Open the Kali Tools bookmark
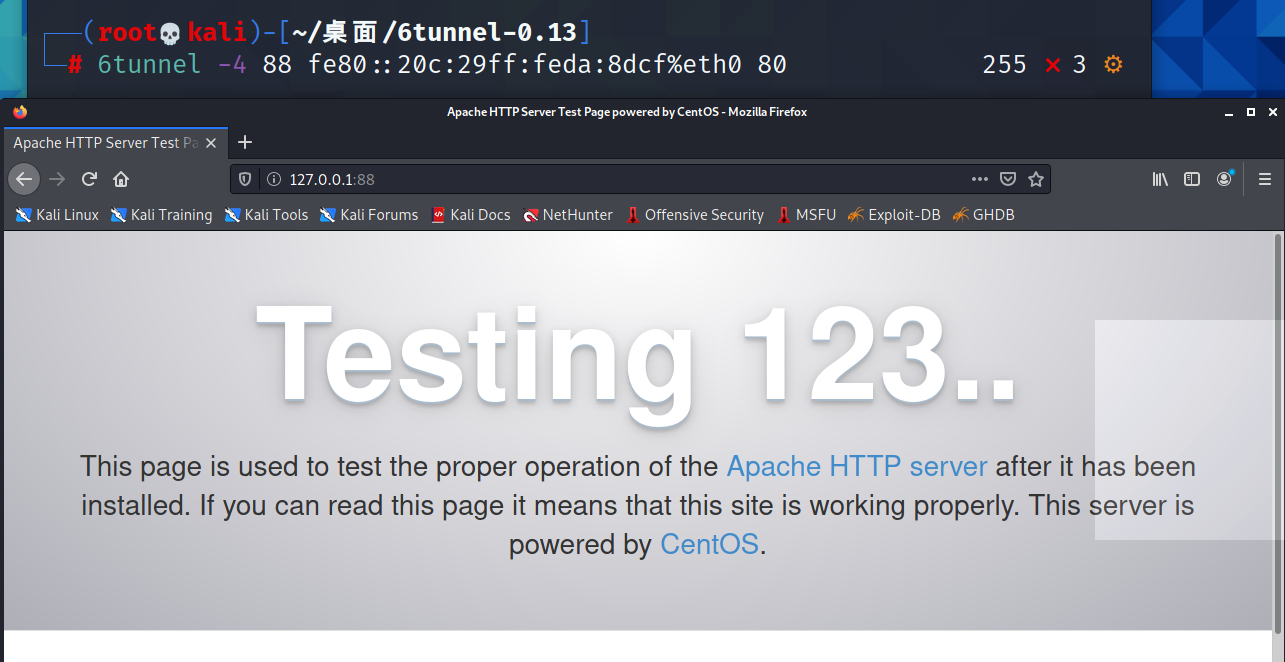Viewport: 1285px width, 662px height. coord(266,215)
